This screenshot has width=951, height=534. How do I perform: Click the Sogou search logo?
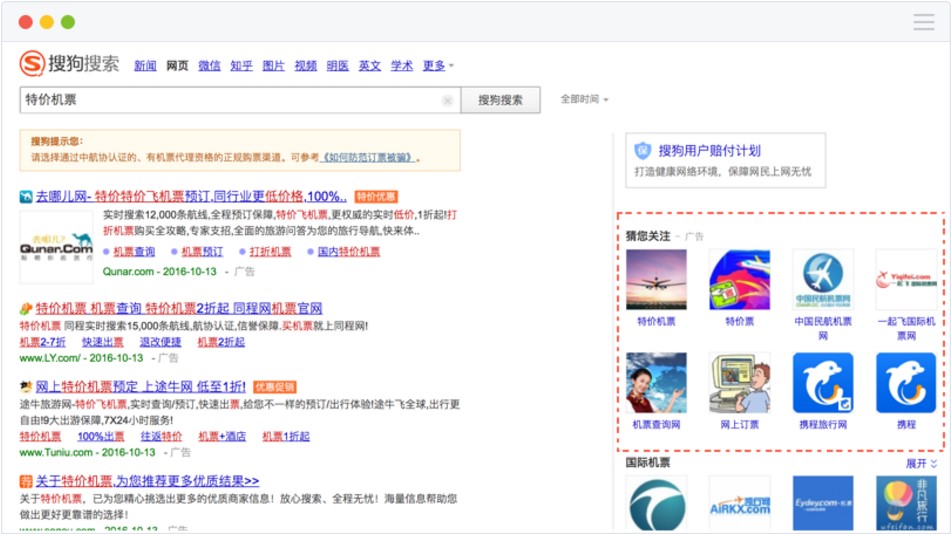point(69,63)
